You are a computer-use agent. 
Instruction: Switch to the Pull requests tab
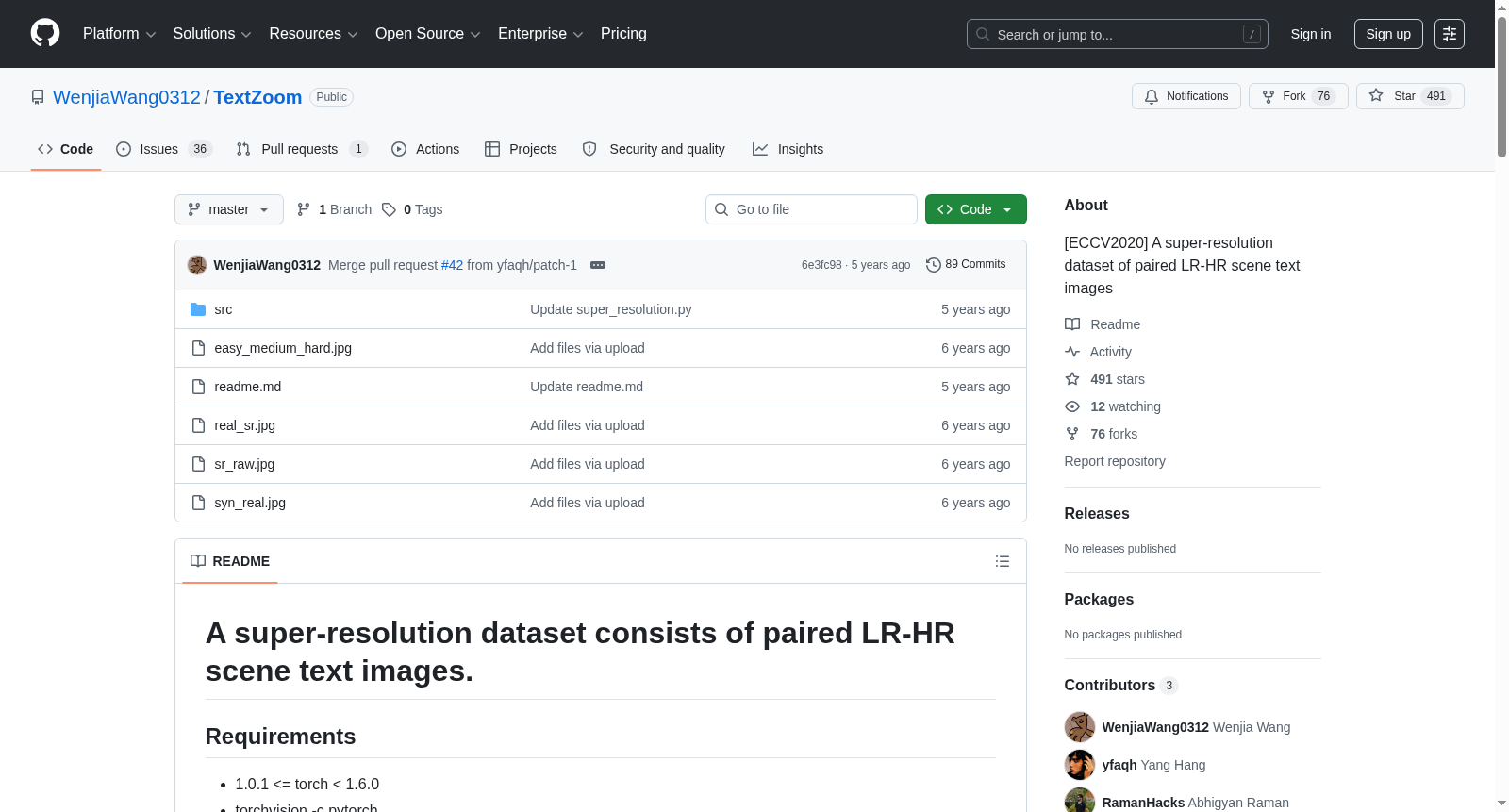(301, 149)
